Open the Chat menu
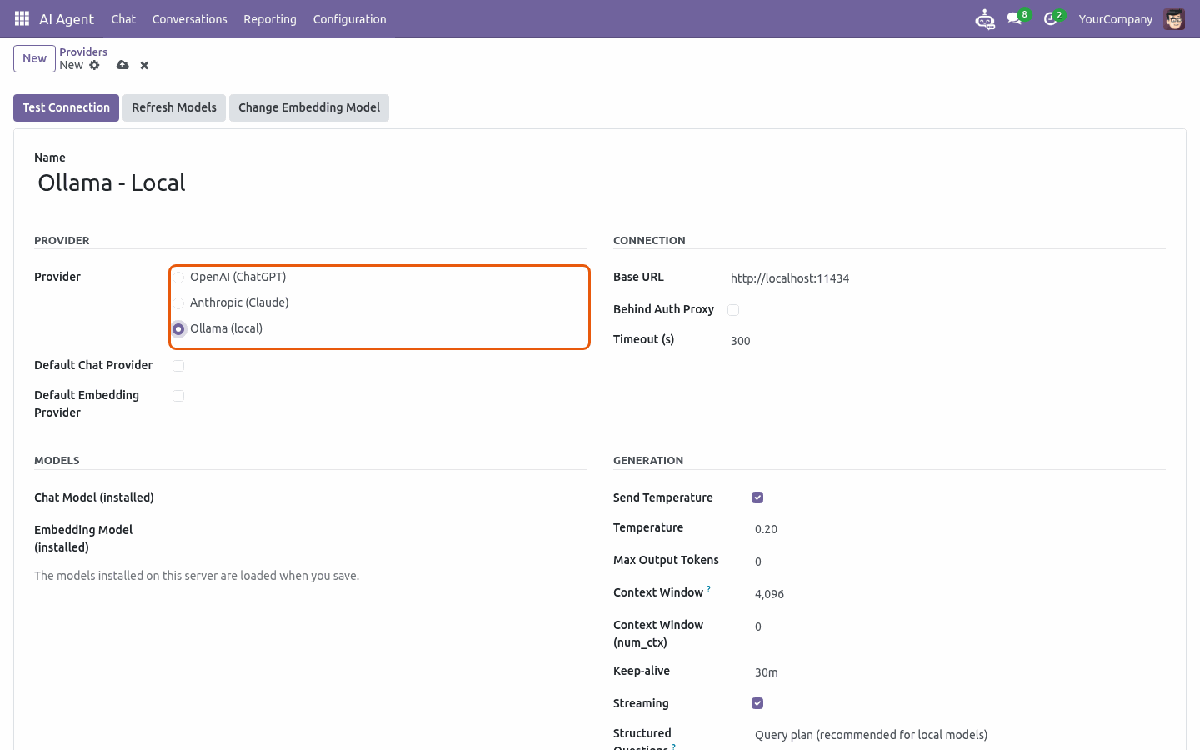The width and height of the screenshot is (1200, 750). (x=123, y=19)
